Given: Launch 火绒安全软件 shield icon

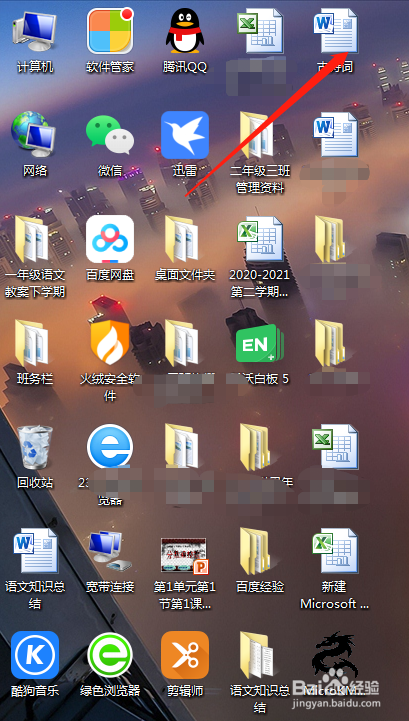Looking at the screenshot, I should [x=110, y=343].
